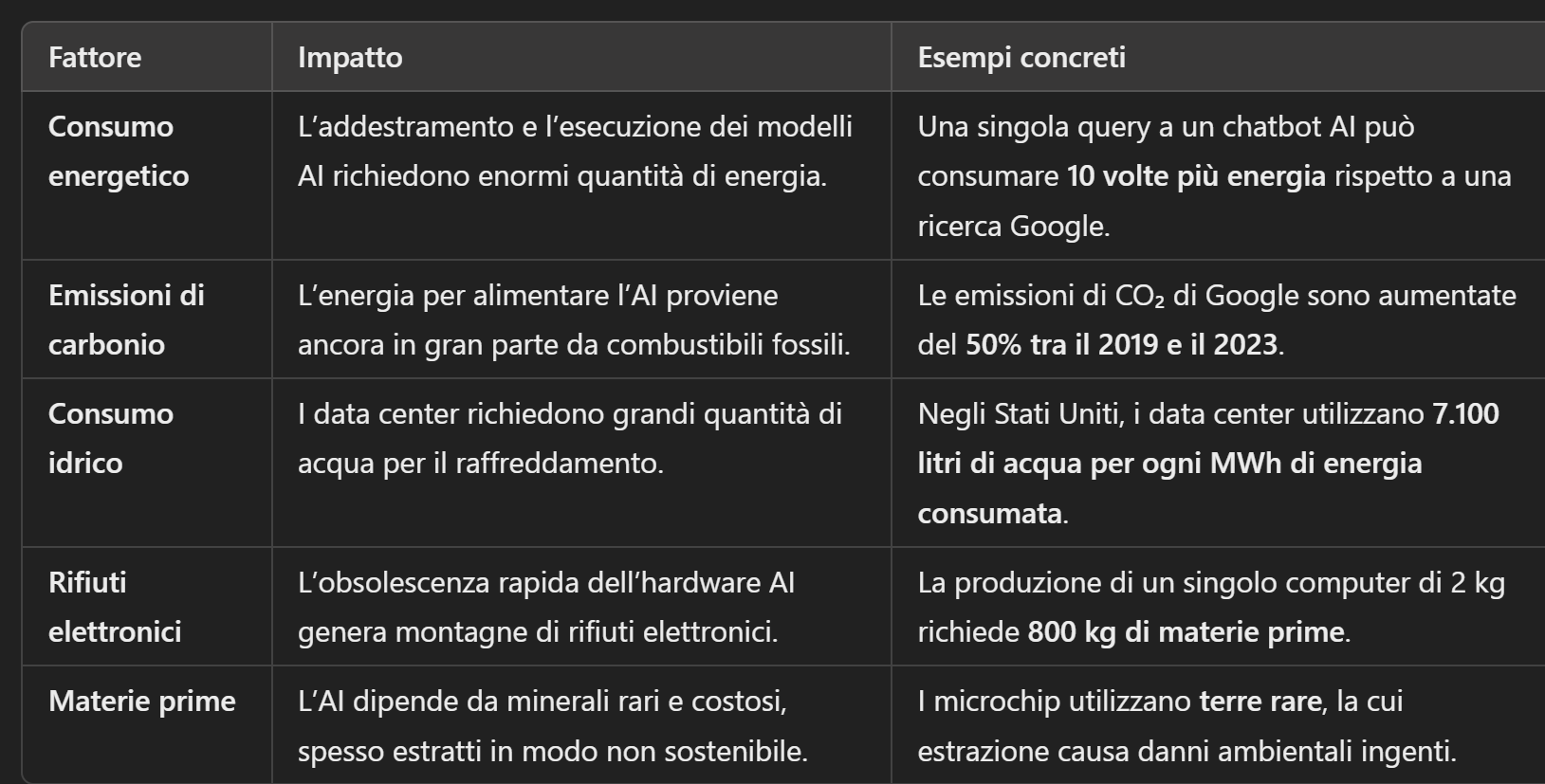Select the Emissioni di carbonio row label
The image size is (1545, 784).
click(x=125, y=319)
